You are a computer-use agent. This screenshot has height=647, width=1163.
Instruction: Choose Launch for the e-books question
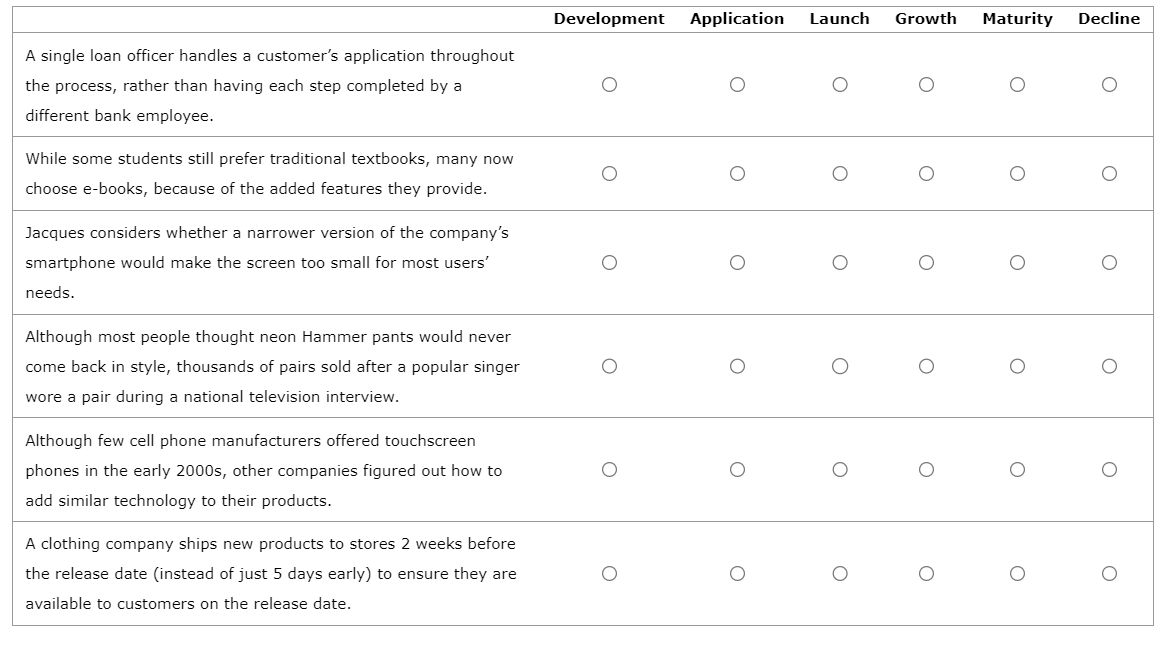point(840,173)
